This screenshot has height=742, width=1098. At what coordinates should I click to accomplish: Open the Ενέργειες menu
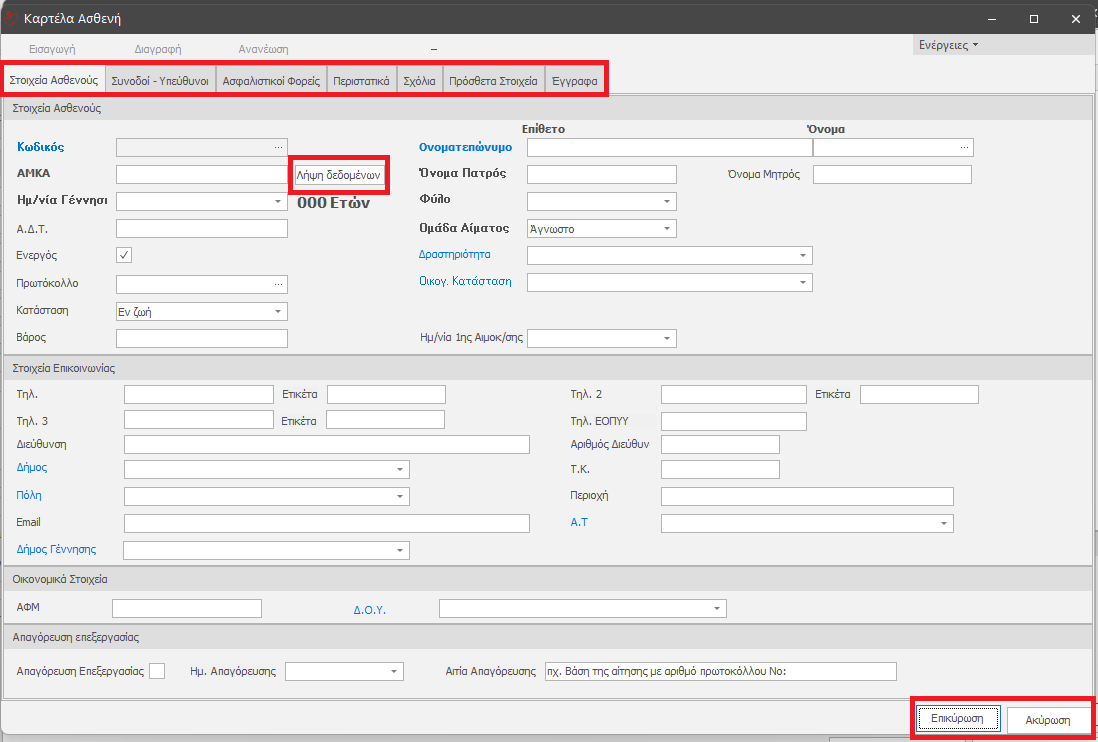click(948, 45)
